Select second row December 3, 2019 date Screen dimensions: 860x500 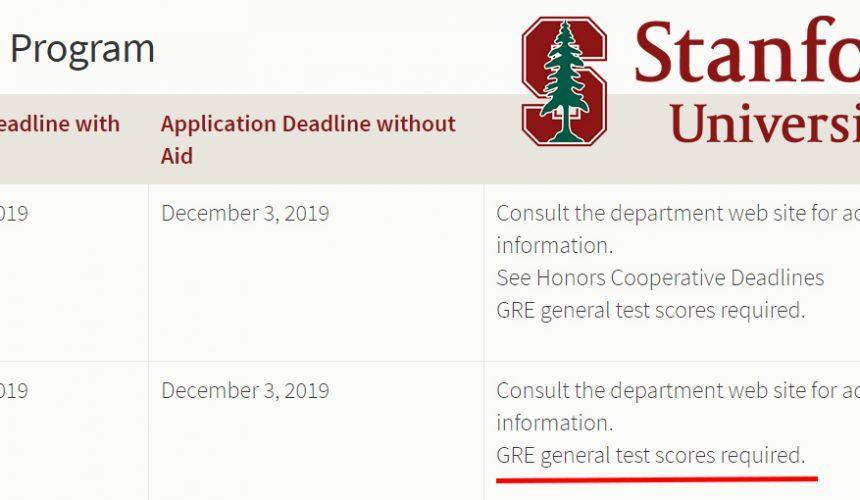[245, 390]
